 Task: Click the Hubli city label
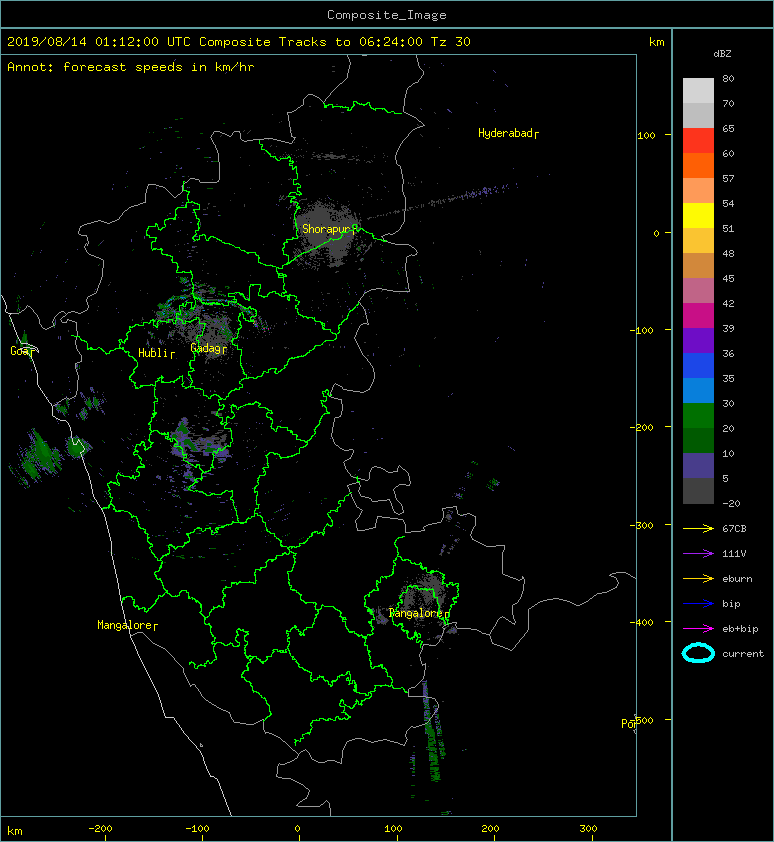coord(156,353)
